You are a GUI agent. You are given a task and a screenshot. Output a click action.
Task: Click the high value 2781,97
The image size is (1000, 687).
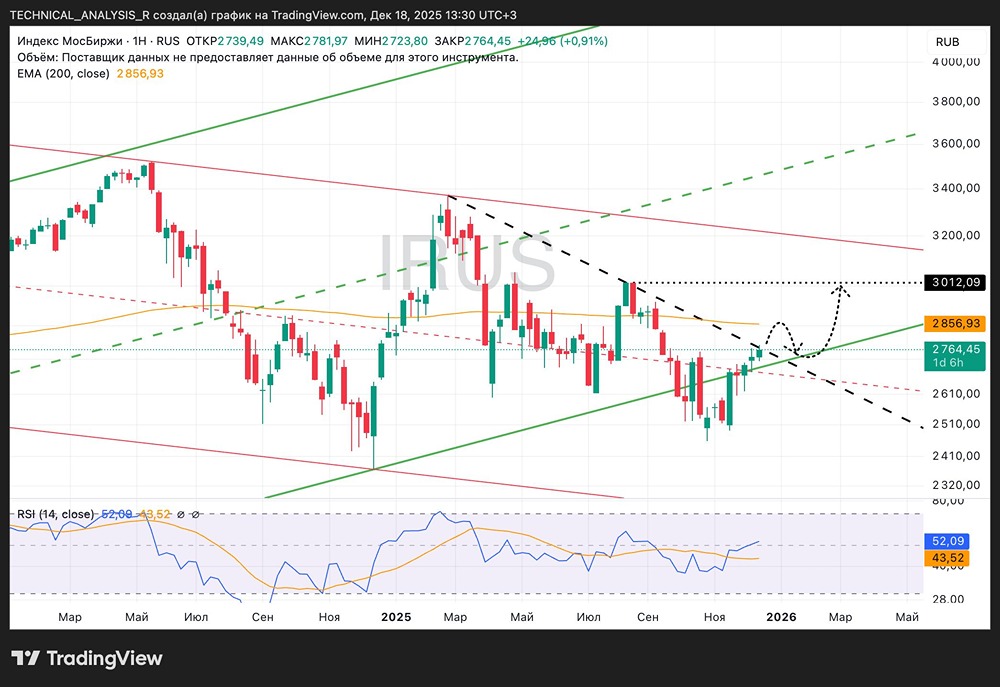click(x=326, y=41)
